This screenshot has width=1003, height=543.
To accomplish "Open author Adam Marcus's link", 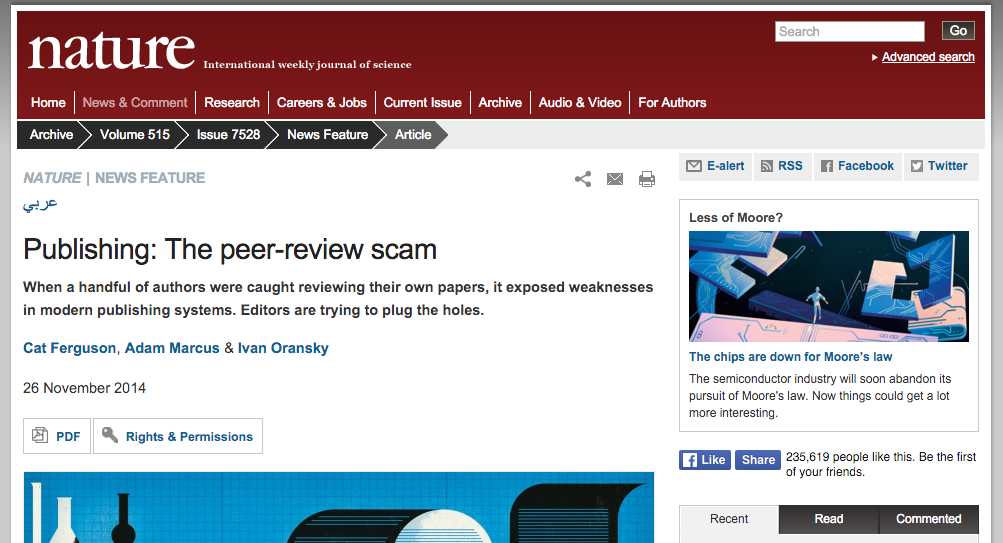I will coord(172,348).
